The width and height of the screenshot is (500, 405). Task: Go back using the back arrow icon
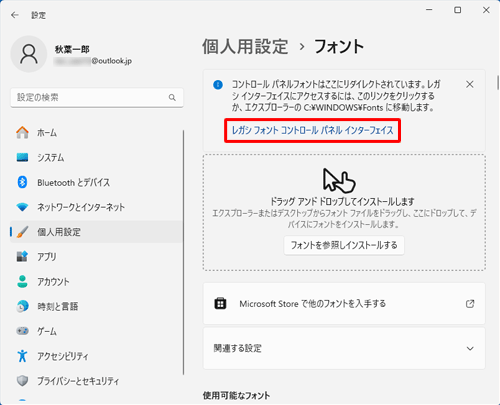(15, 15)
